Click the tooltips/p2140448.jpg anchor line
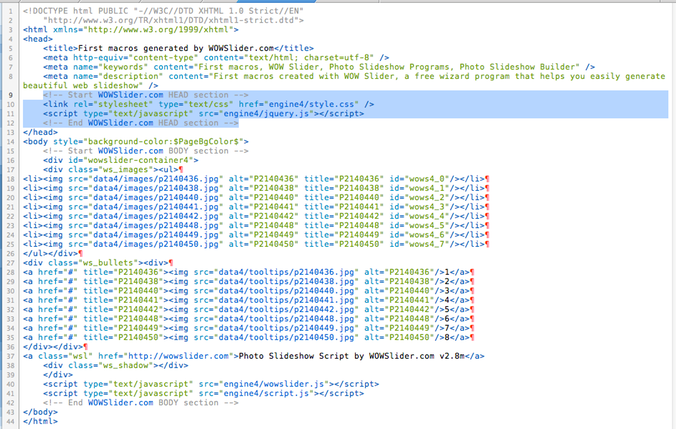 (249, 319)
